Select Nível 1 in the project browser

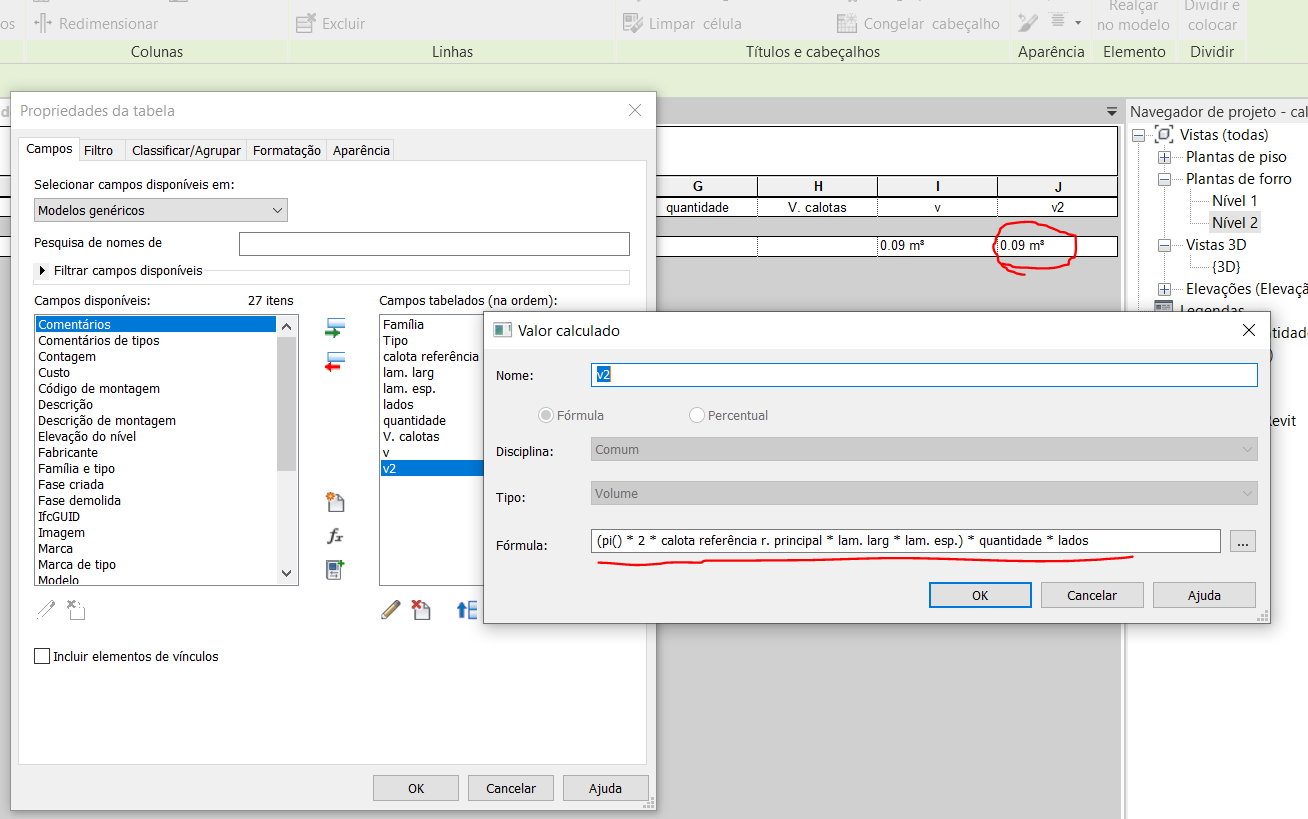pyautogui.click(x=1235, y=201)
